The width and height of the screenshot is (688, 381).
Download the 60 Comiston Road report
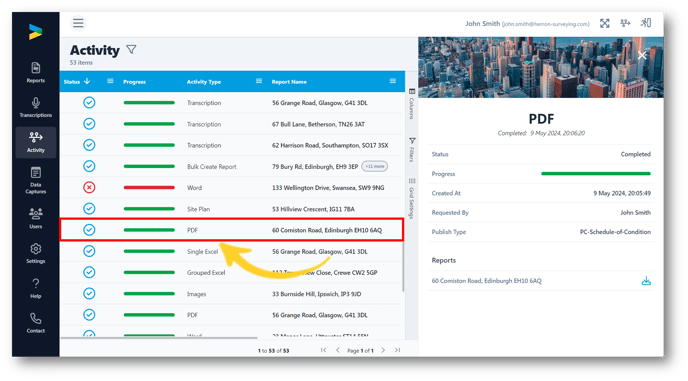click(646, 281)
